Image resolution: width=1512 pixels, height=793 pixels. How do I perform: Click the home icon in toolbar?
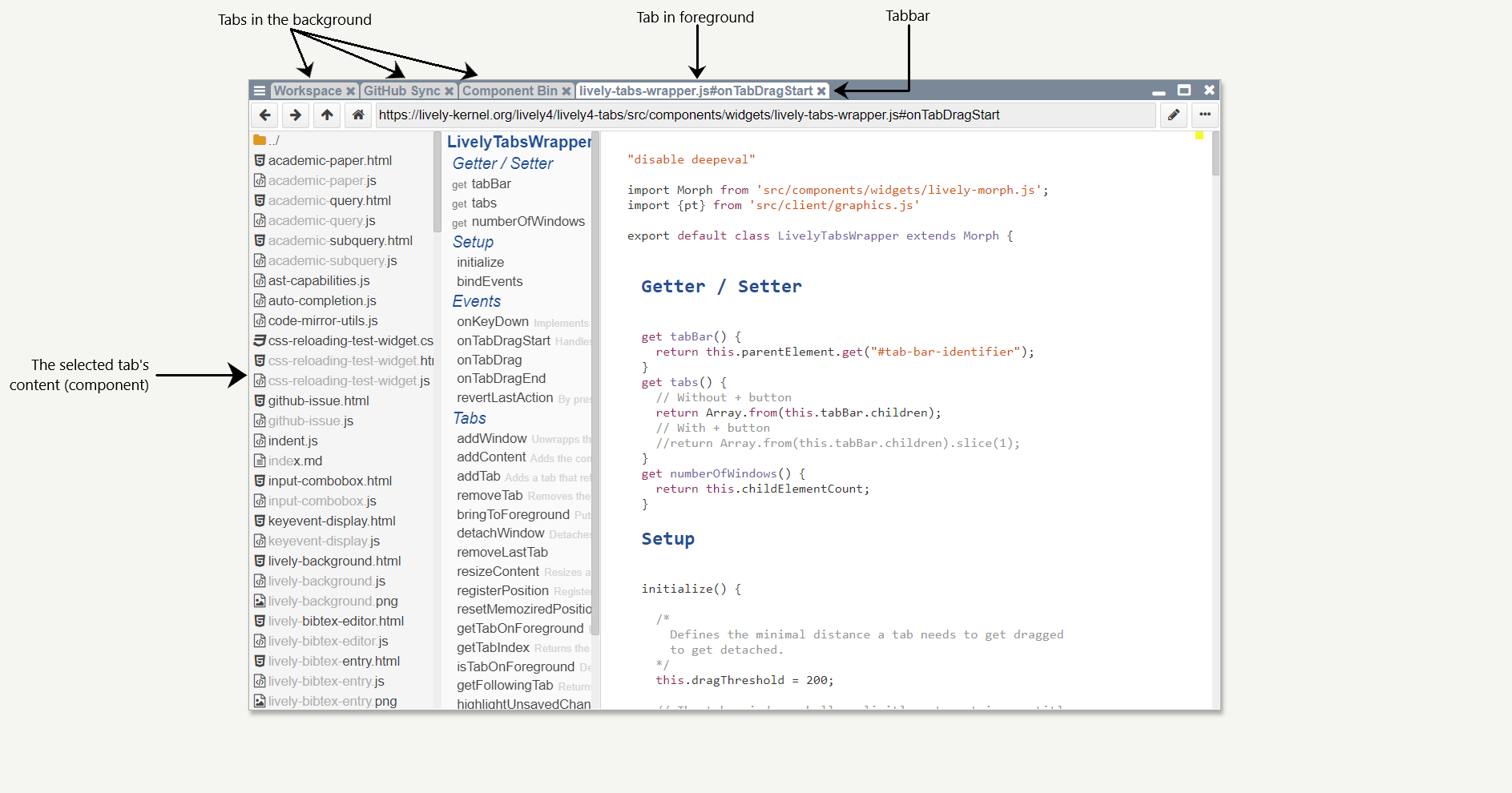pyautogui.click(x=358, y=115)
